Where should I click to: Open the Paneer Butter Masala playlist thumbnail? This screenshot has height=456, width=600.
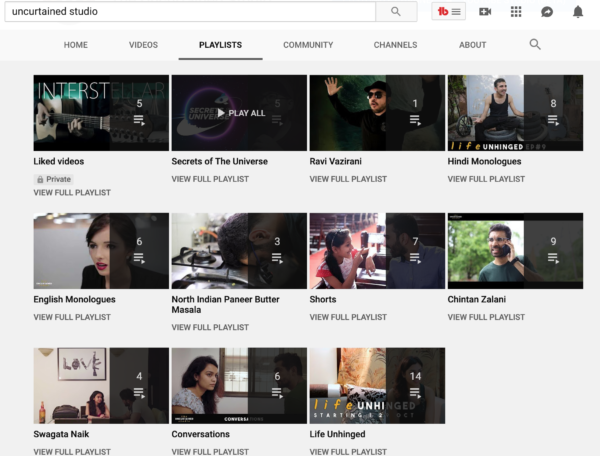(239, 251)
